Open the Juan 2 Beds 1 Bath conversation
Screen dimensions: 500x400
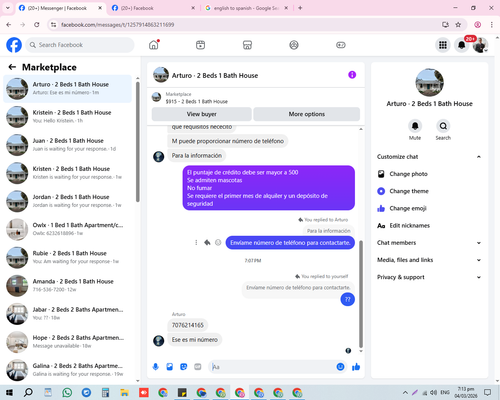[68, 145]
